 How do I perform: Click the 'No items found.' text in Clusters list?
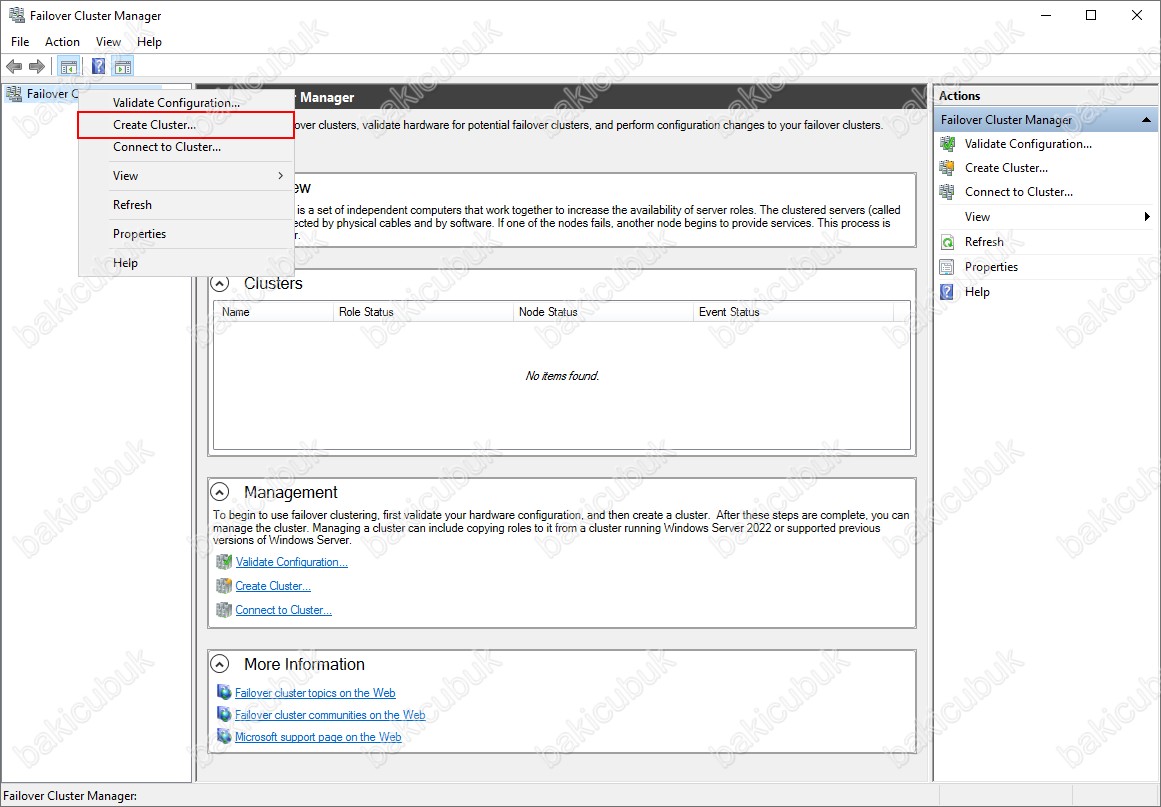[562, 376]
